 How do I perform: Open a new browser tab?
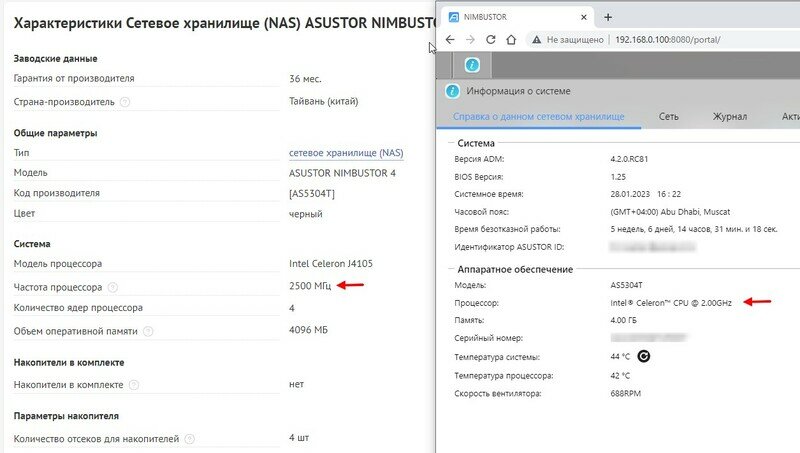click(608, 17)
